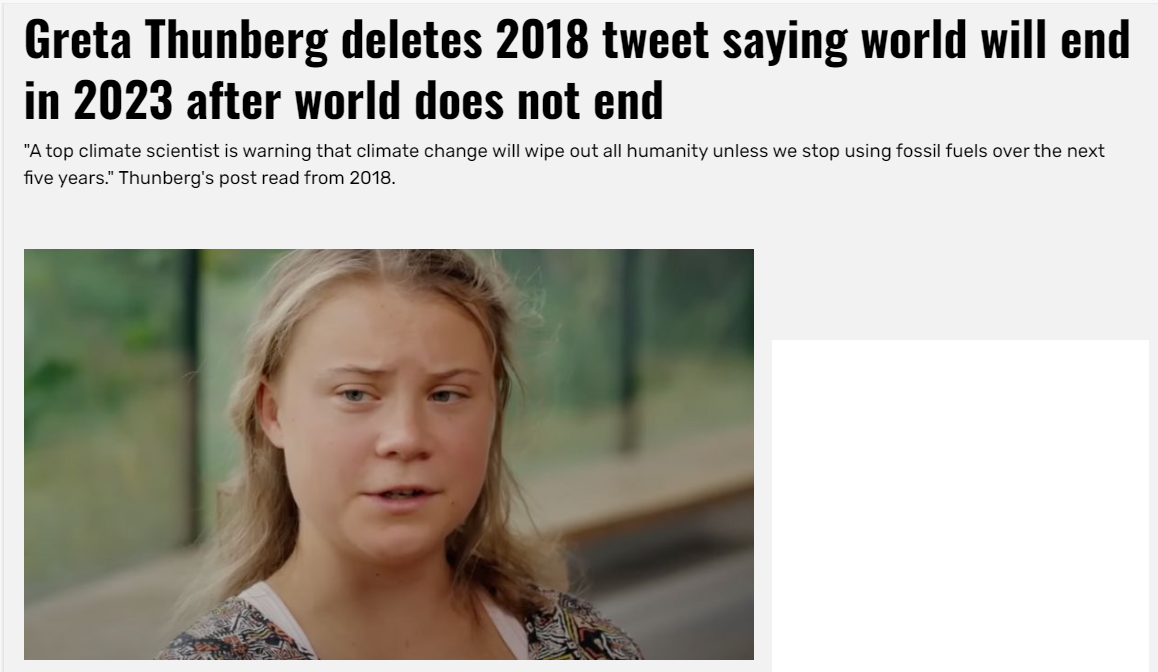Click "2023" in the headline's second line
The image size is (1158, 672).
[x=123, y=101]
